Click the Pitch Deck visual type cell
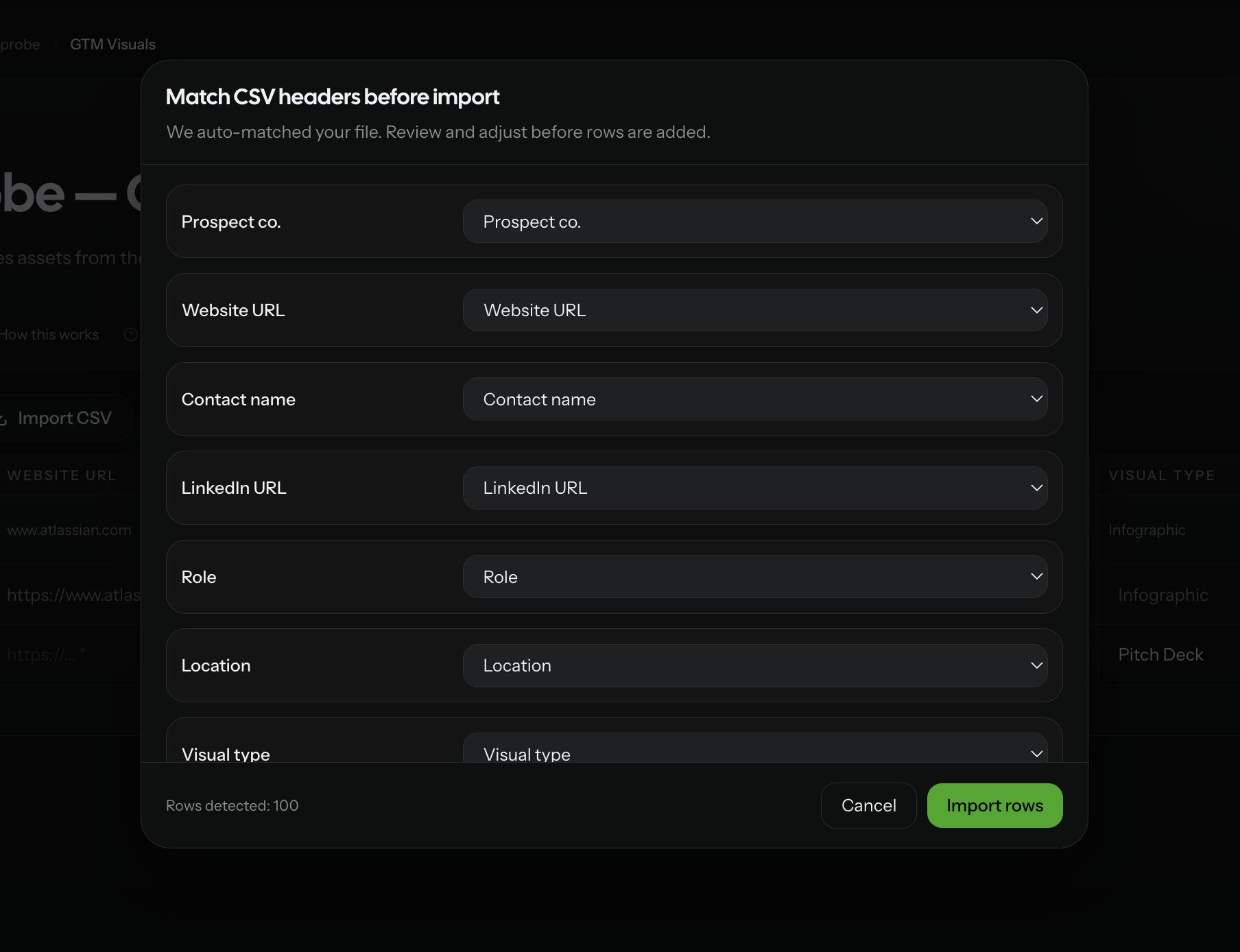 [1160, 655]
